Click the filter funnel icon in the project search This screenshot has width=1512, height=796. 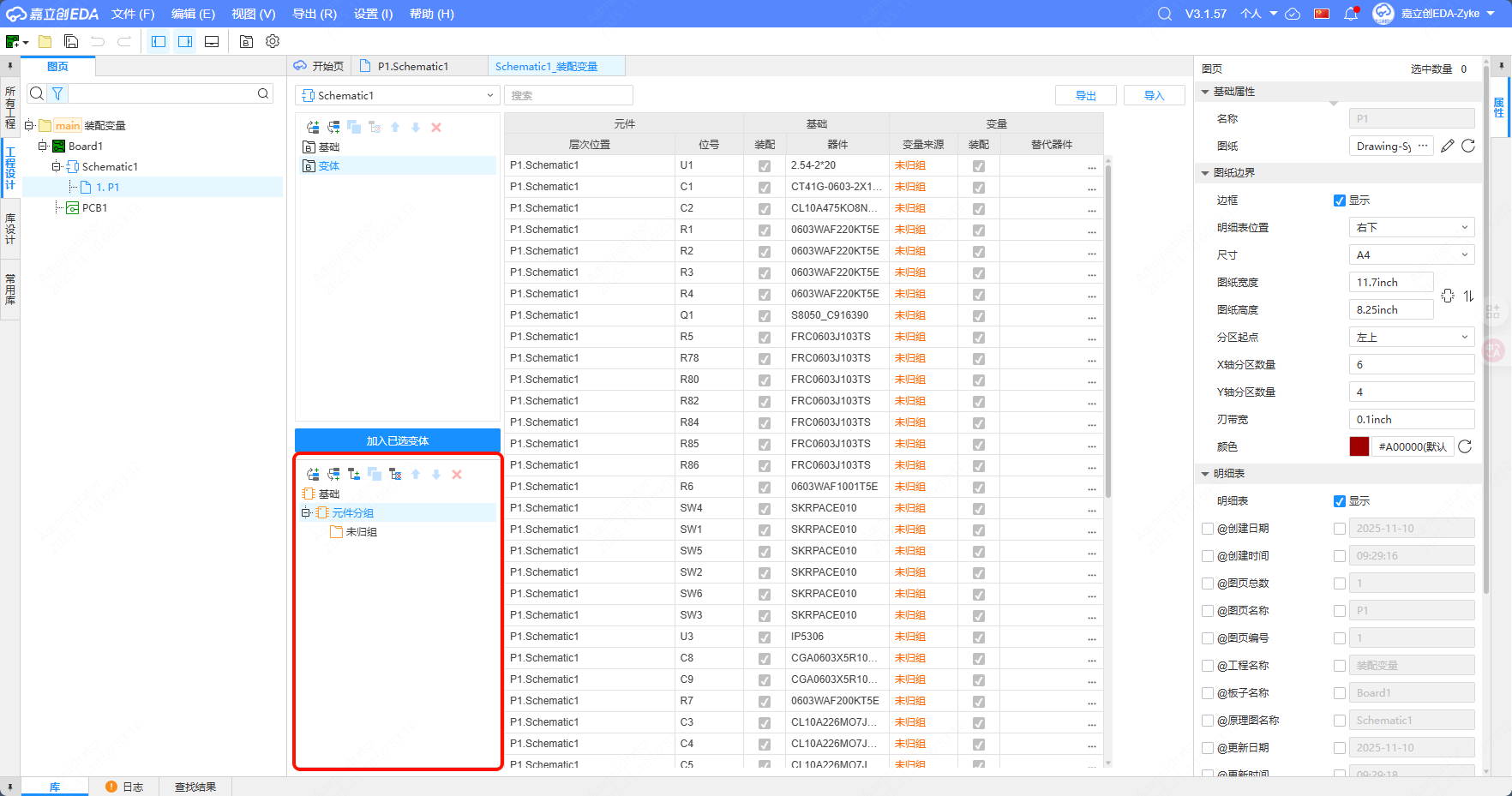click(57, 93)
